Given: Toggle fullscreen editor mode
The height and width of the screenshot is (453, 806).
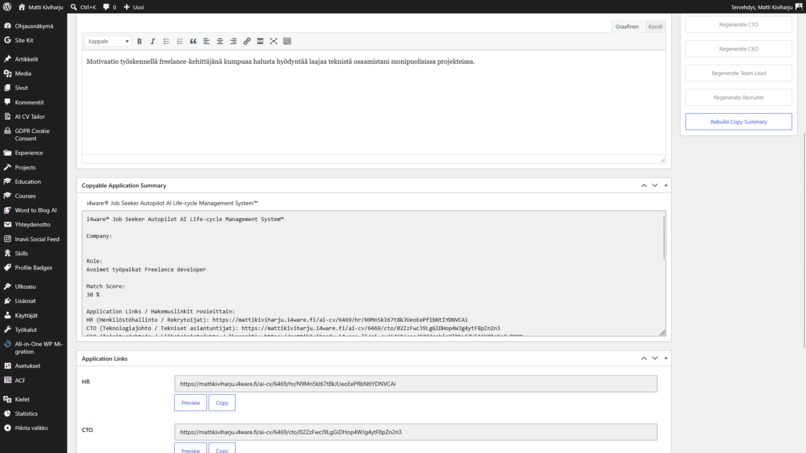Looking at the screenshot, I should (x=273, y=41).
